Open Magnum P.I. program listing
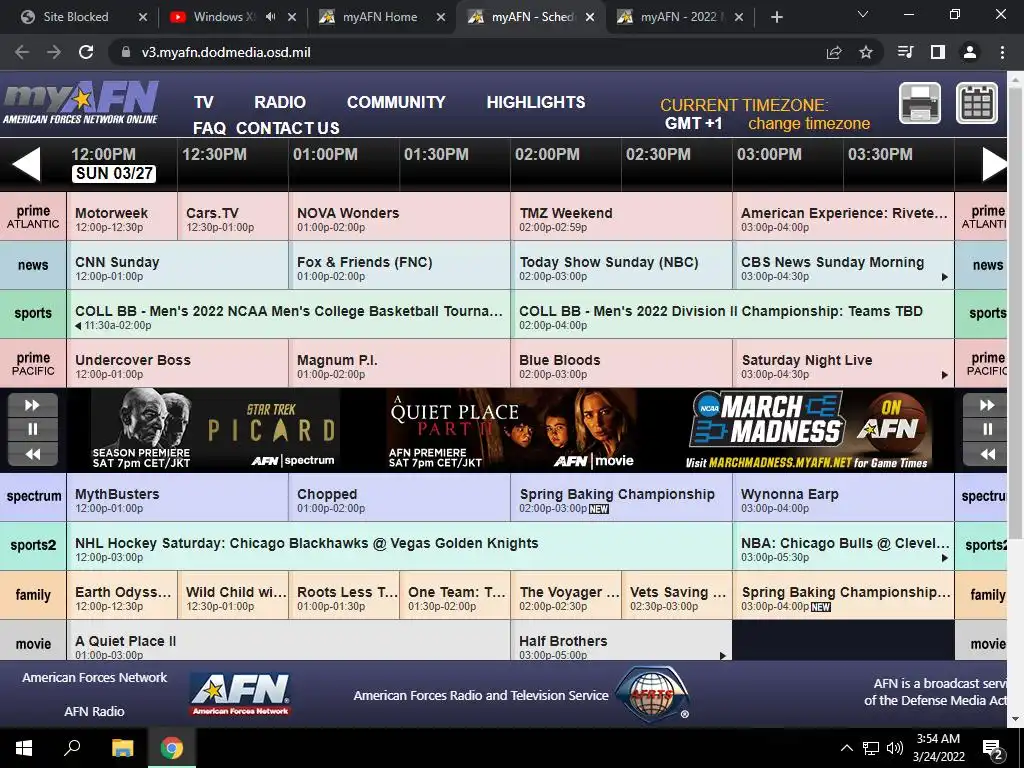 399,363
